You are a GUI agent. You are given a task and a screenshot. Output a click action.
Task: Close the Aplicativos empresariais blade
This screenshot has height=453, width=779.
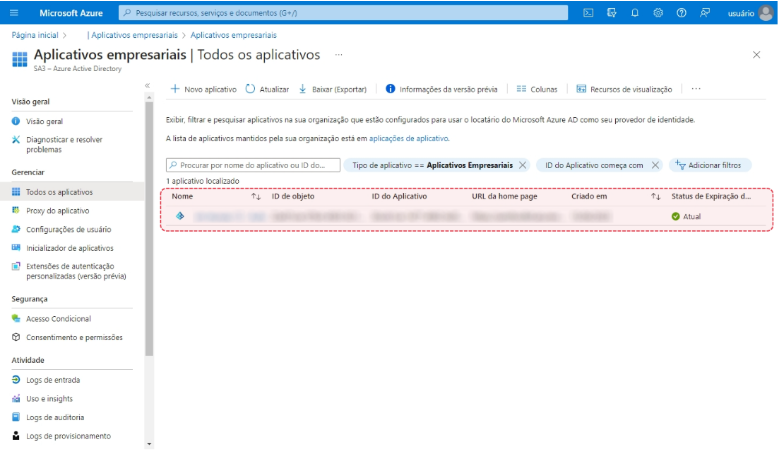click(756, 55)
